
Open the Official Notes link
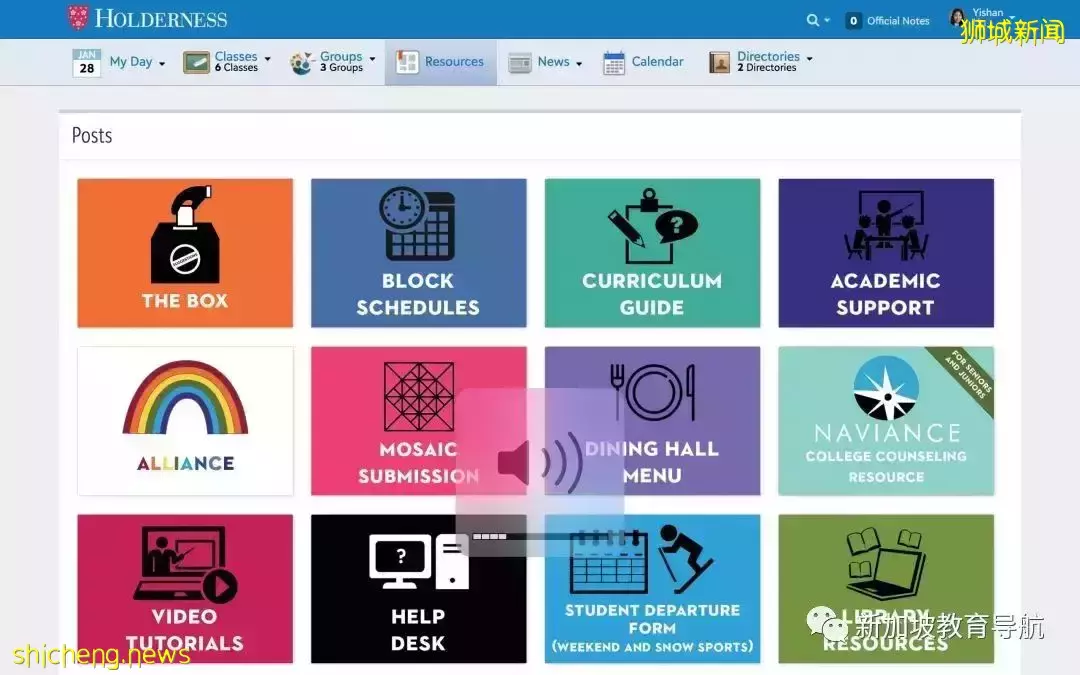898,21
